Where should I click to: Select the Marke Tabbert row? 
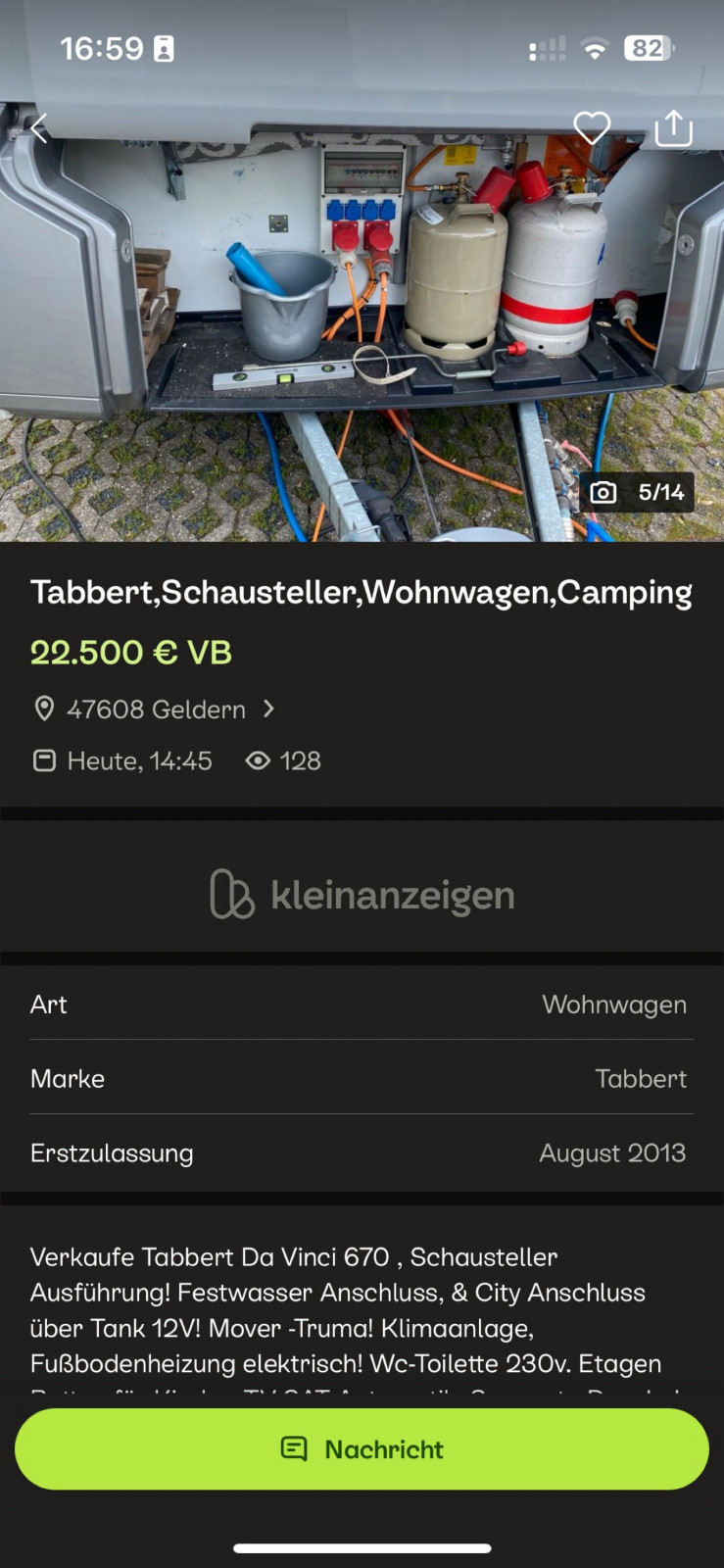[x=362, y=1078]
